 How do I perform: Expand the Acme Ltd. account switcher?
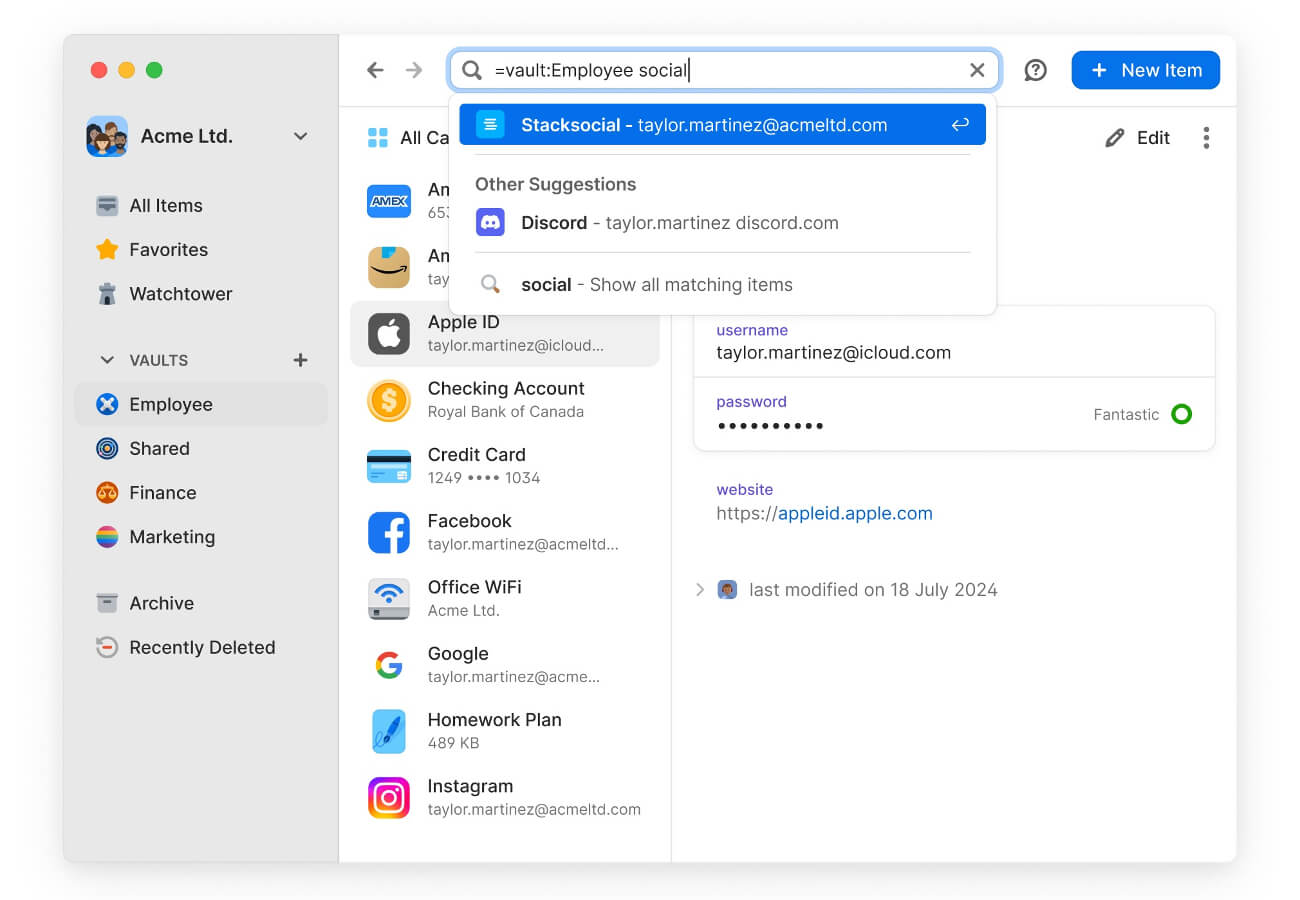click(301, 136)
